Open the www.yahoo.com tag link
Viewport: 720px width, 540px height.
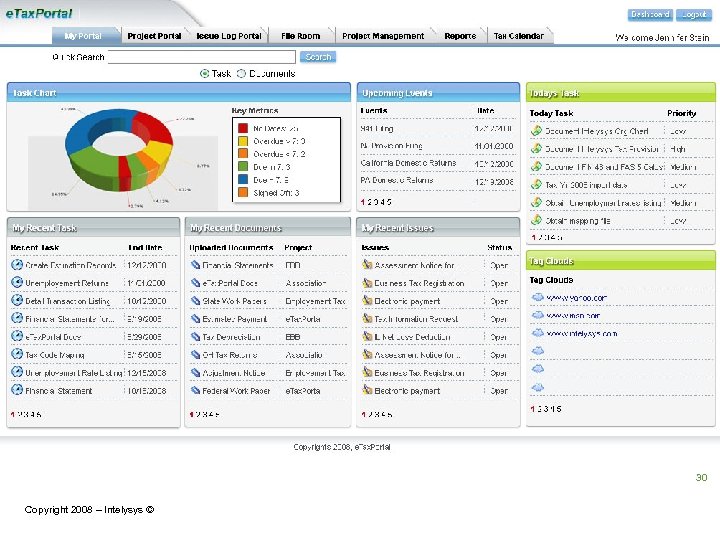(x=576, y=298)
